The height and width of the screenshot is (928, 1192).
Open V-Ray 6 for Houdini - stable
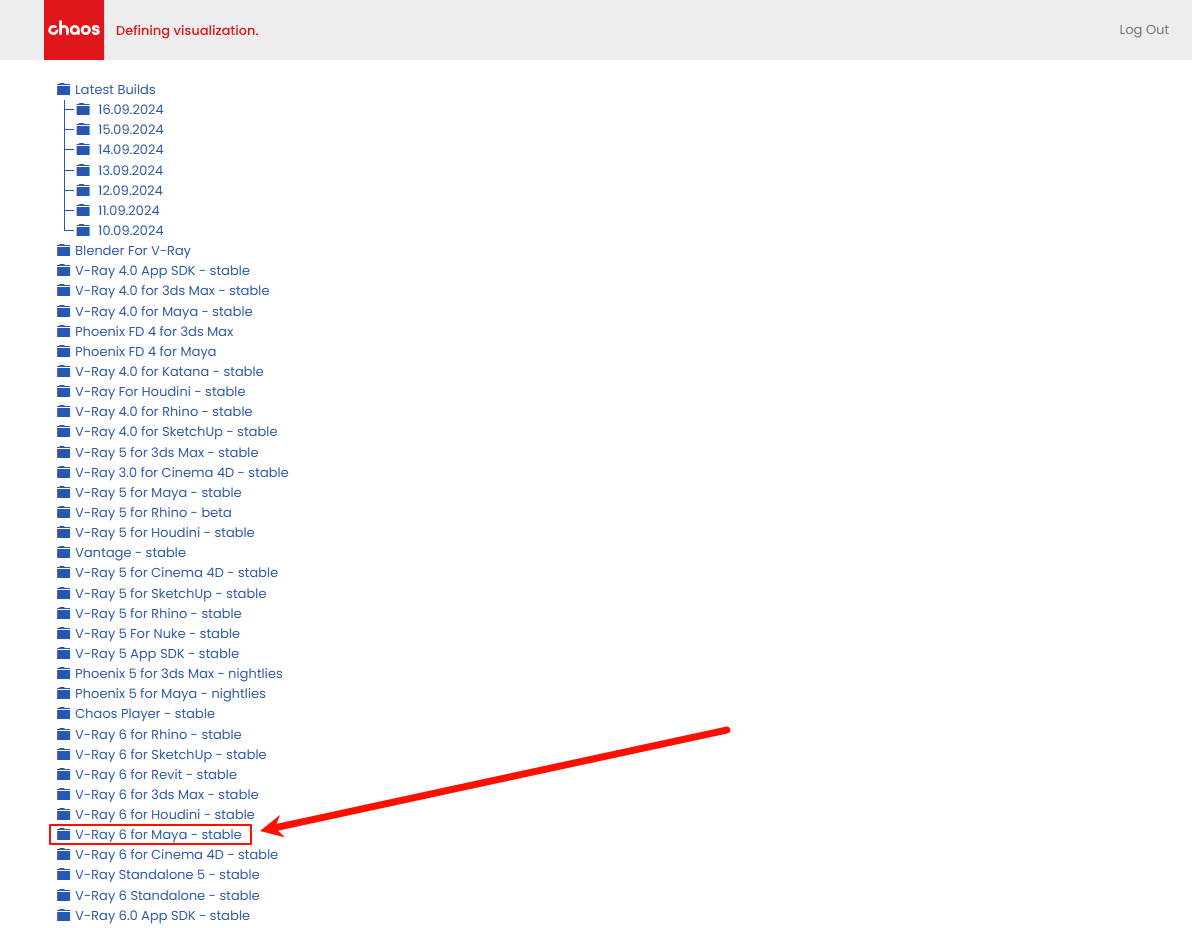click(164, 815)
